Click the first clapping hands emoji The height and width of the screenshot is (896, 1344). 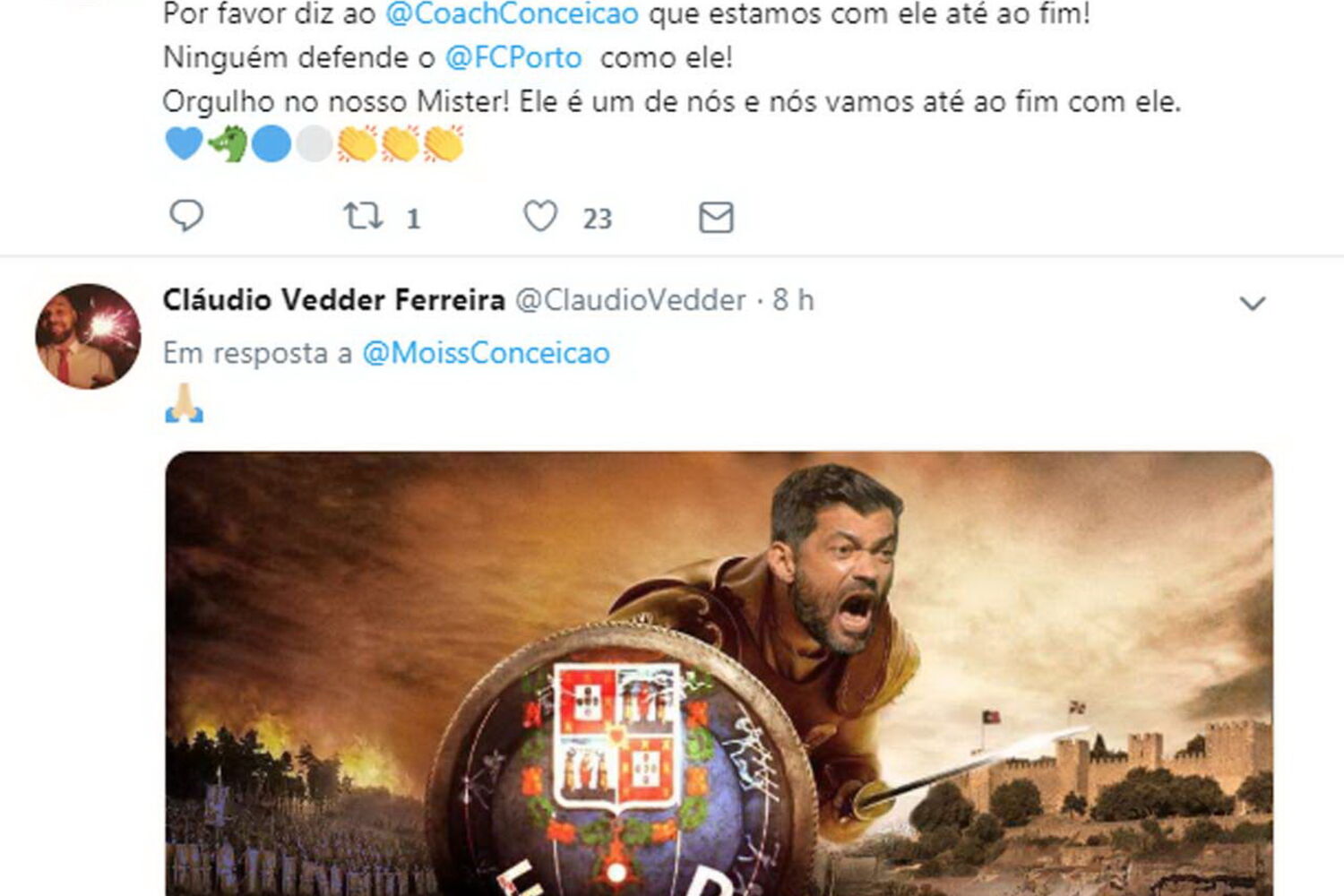pyautogui.click(x=358, y=143)
